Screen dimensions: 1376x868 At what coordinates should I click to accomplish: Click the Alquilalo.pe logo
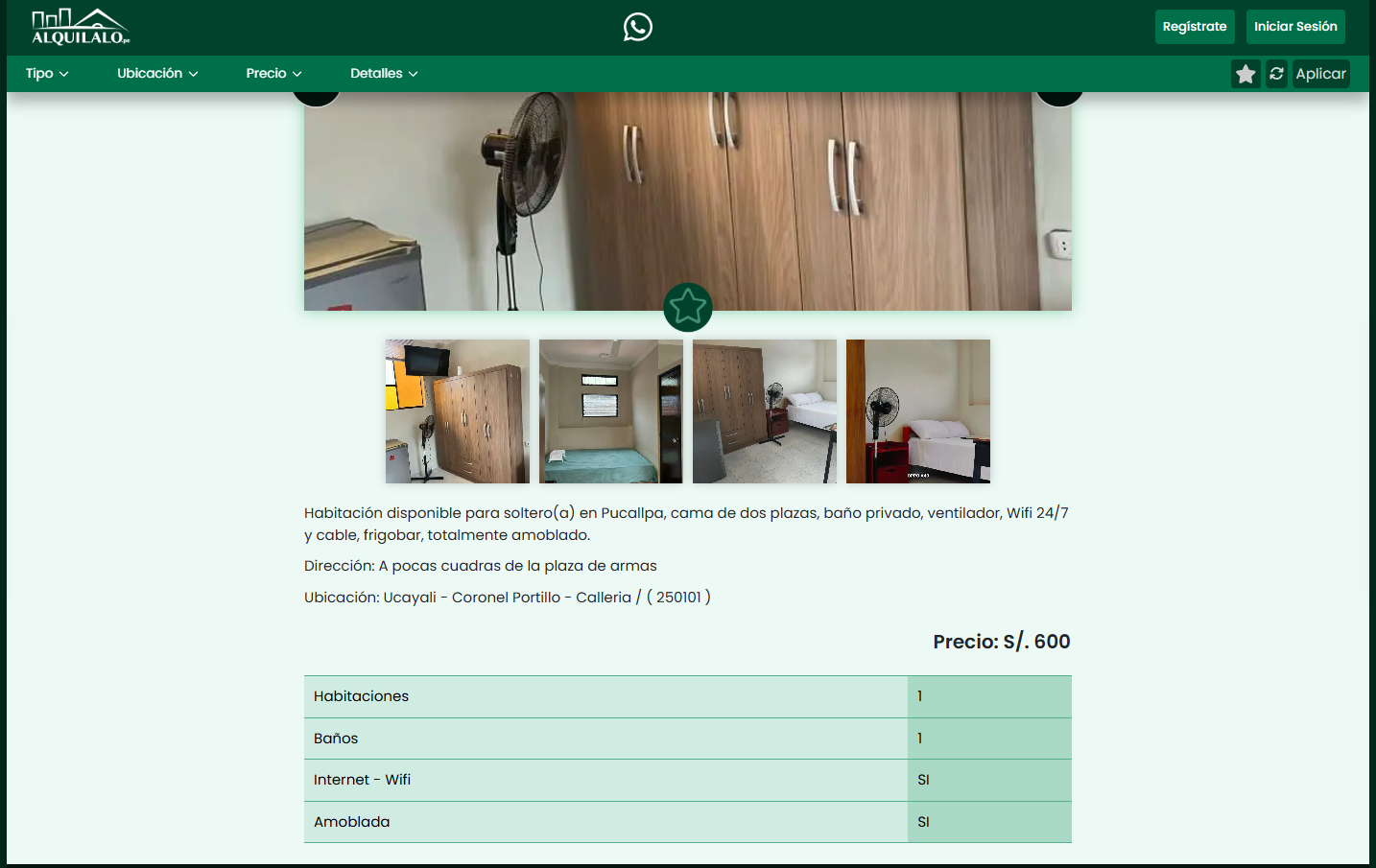(81, 26)
